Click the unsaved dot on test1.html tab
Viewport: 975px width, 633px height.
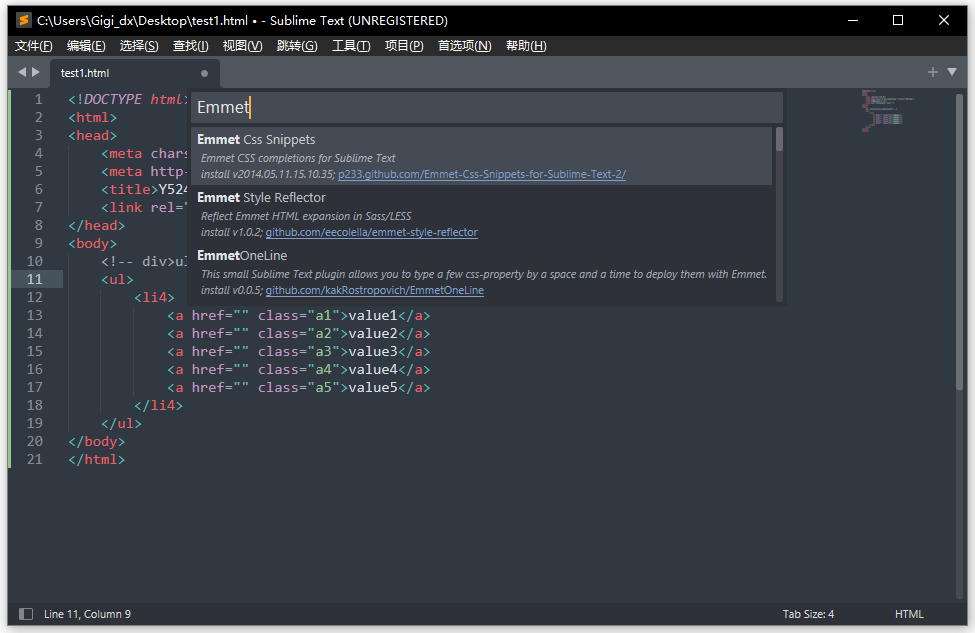(x=204, y=73)
